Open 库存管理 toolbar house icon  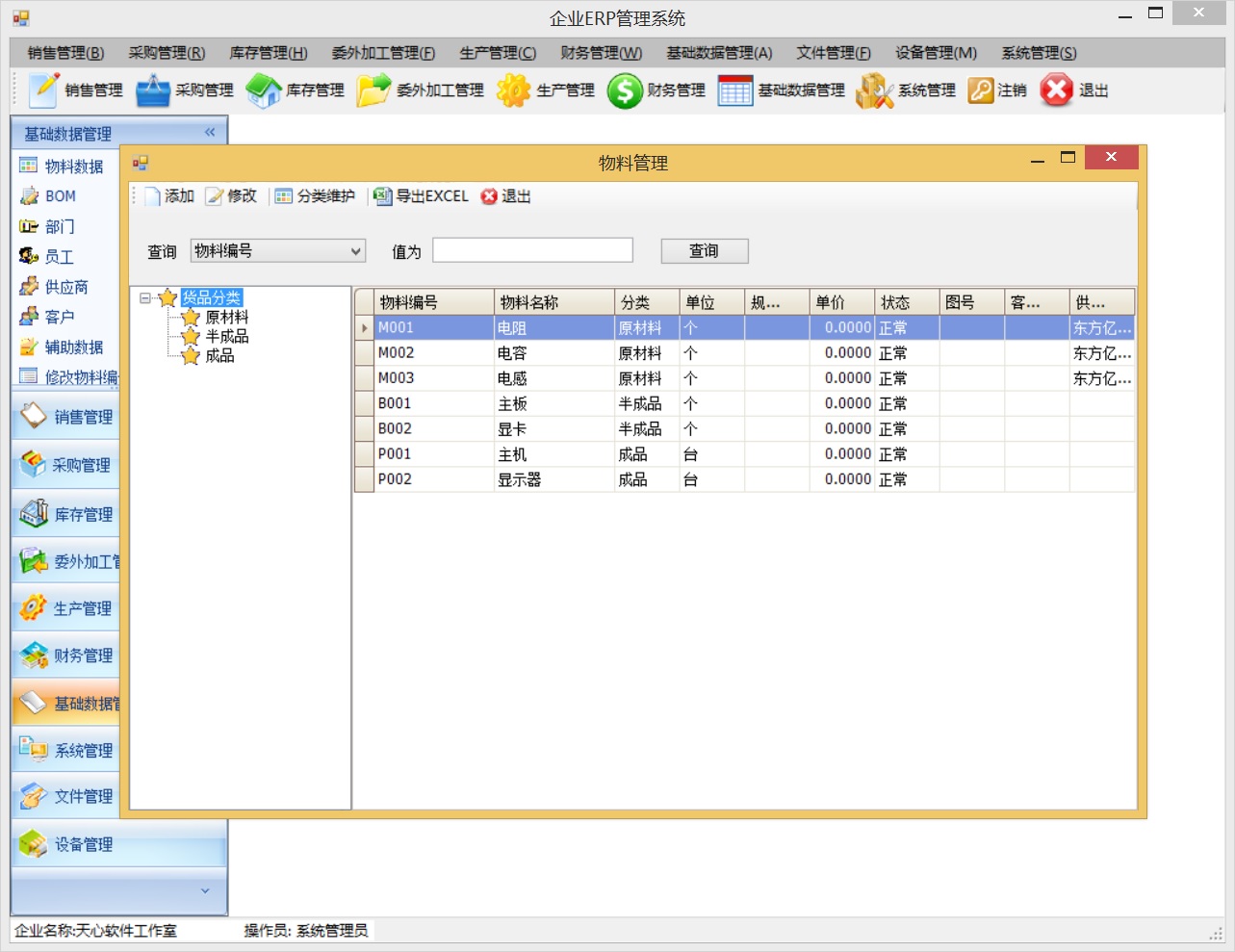coord(264,90)
